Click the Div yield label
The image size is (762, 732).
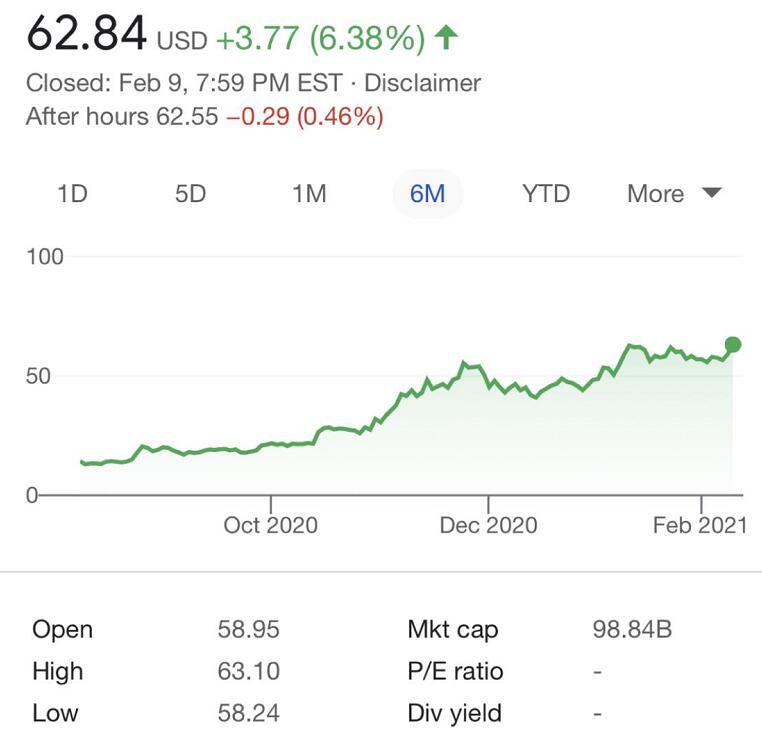pos(454,713)
